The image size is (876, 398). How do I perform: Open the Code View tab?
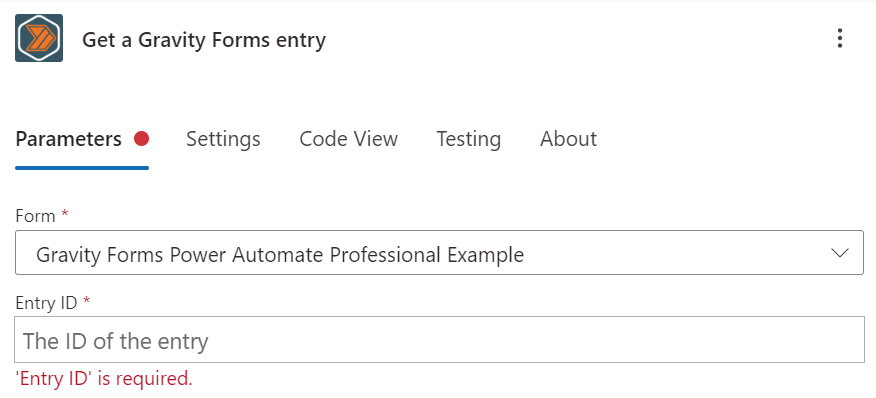349,139
